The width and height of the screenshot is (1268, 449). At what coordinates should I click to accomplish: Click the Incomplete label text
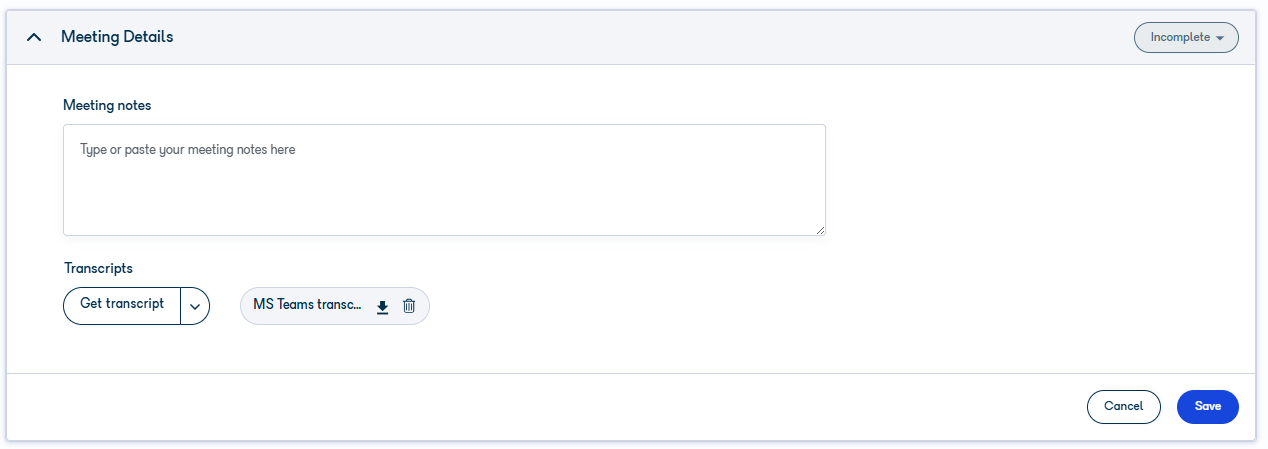[x=1180, y=37]
